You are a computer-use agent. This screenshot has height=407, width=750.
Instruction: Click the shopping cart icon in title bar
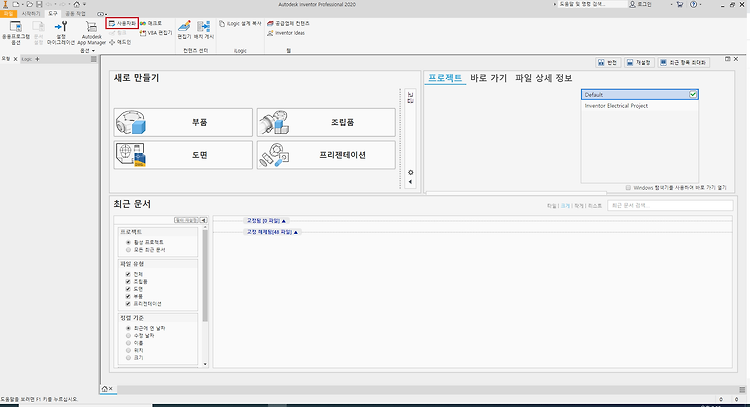(680, 4)
